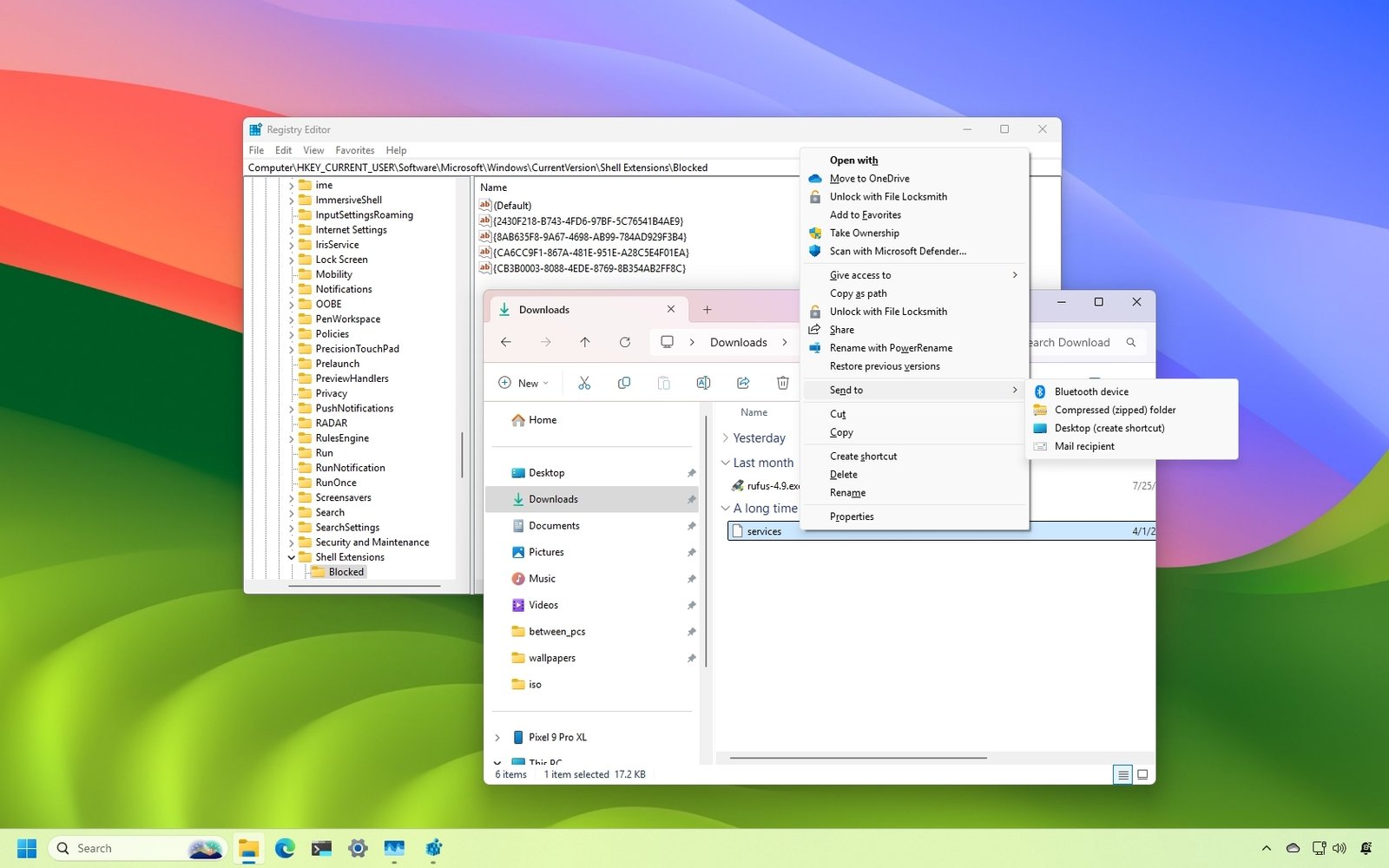This screenshot has height=868, width=1389.
Task: Open the New item dropdown
Action: [x=523, y=383]
